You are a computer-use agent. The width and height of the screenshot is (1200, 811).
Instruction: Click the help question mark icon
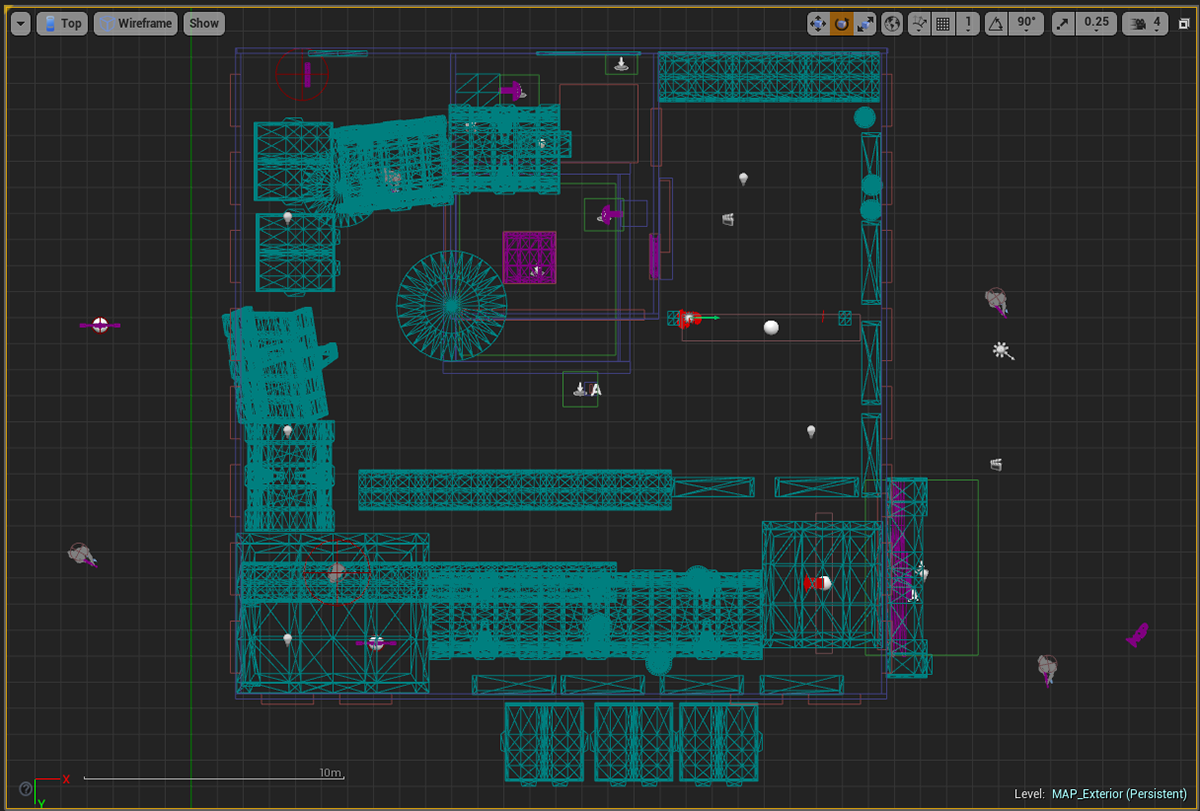pyautogui.click(x=26, y=789)
